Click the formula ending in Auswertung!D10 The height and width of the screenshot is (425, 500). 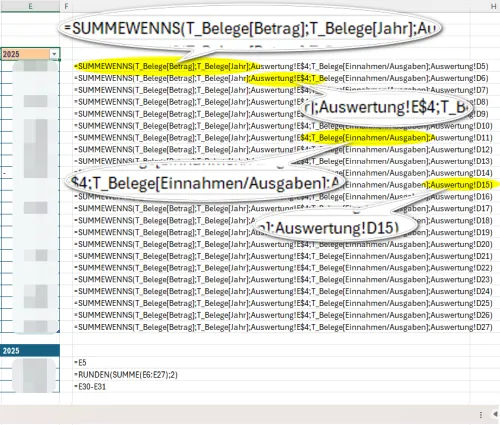pyautogui.click(x=283, y=126)
